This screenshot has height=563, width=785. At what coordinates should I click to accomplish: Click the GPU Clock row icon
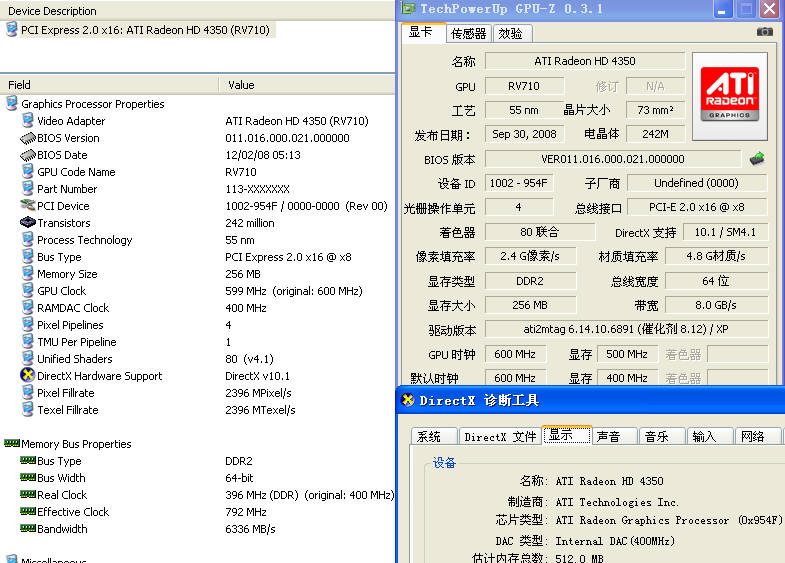[x=28, y=291]
